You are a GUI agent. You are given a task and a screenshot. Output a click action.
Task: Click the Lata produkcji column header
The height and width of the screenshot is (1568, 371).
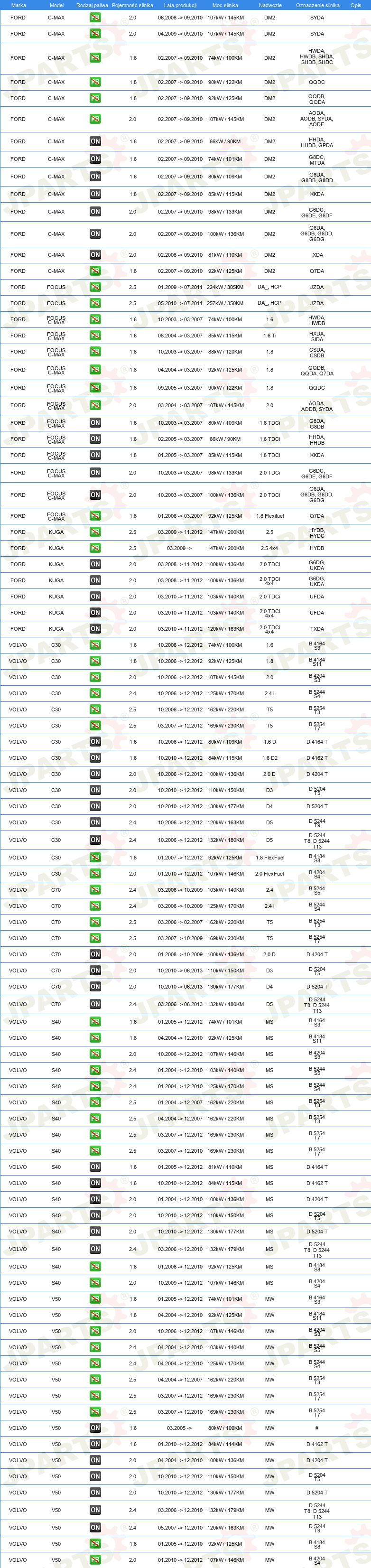point(180,5)
